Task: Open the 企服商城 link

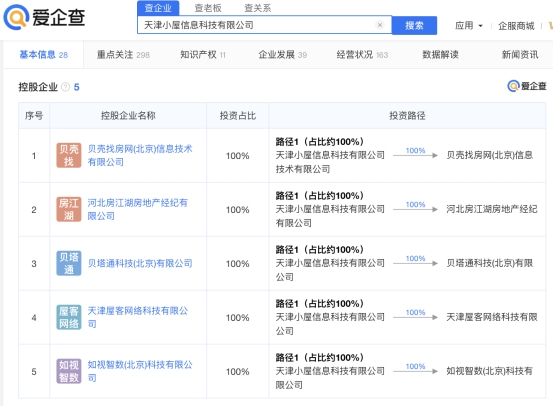Action: tap(516, 25)
